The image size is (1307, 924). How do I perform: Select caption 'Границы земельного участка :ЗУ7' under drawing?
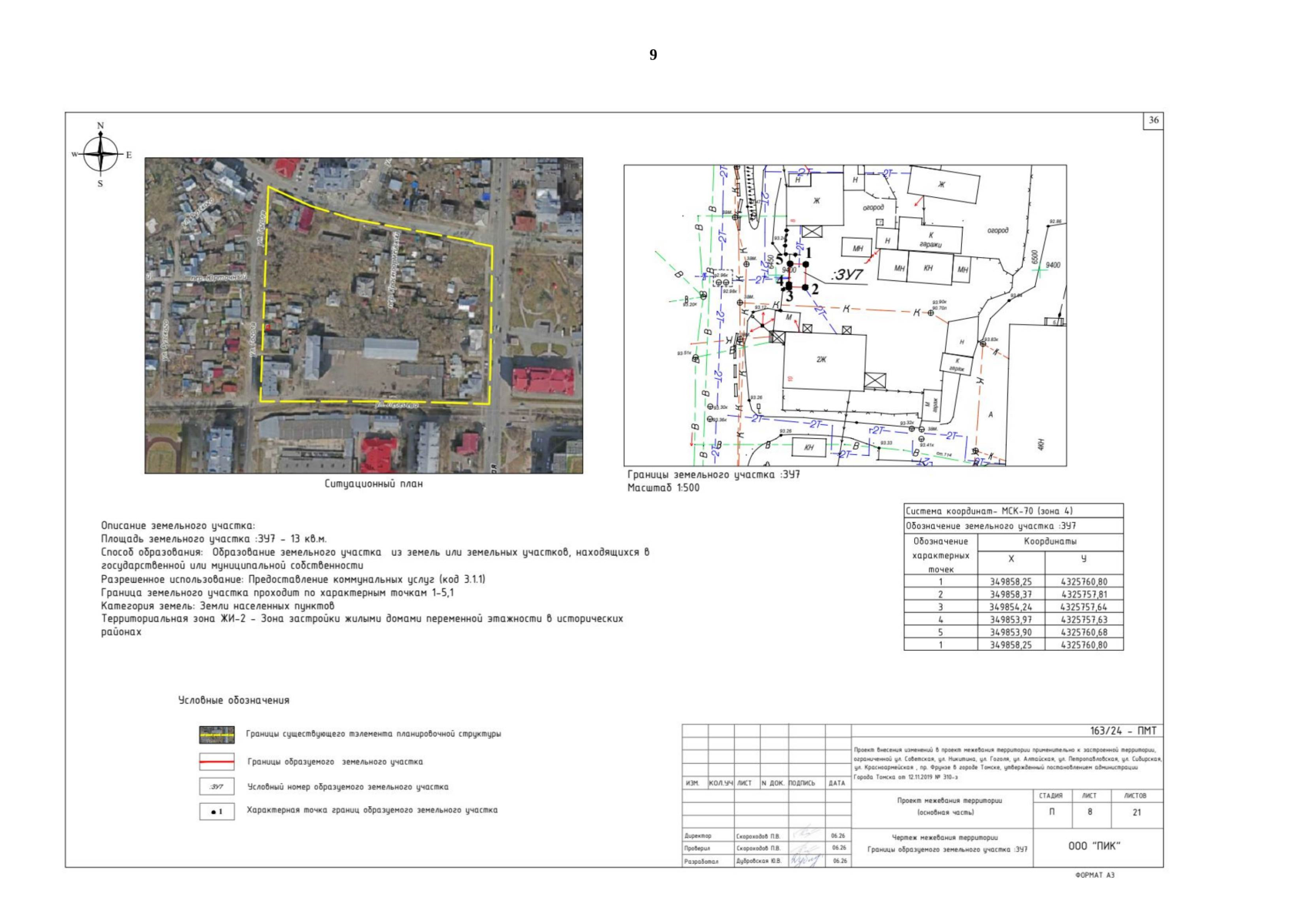point(713,475)
